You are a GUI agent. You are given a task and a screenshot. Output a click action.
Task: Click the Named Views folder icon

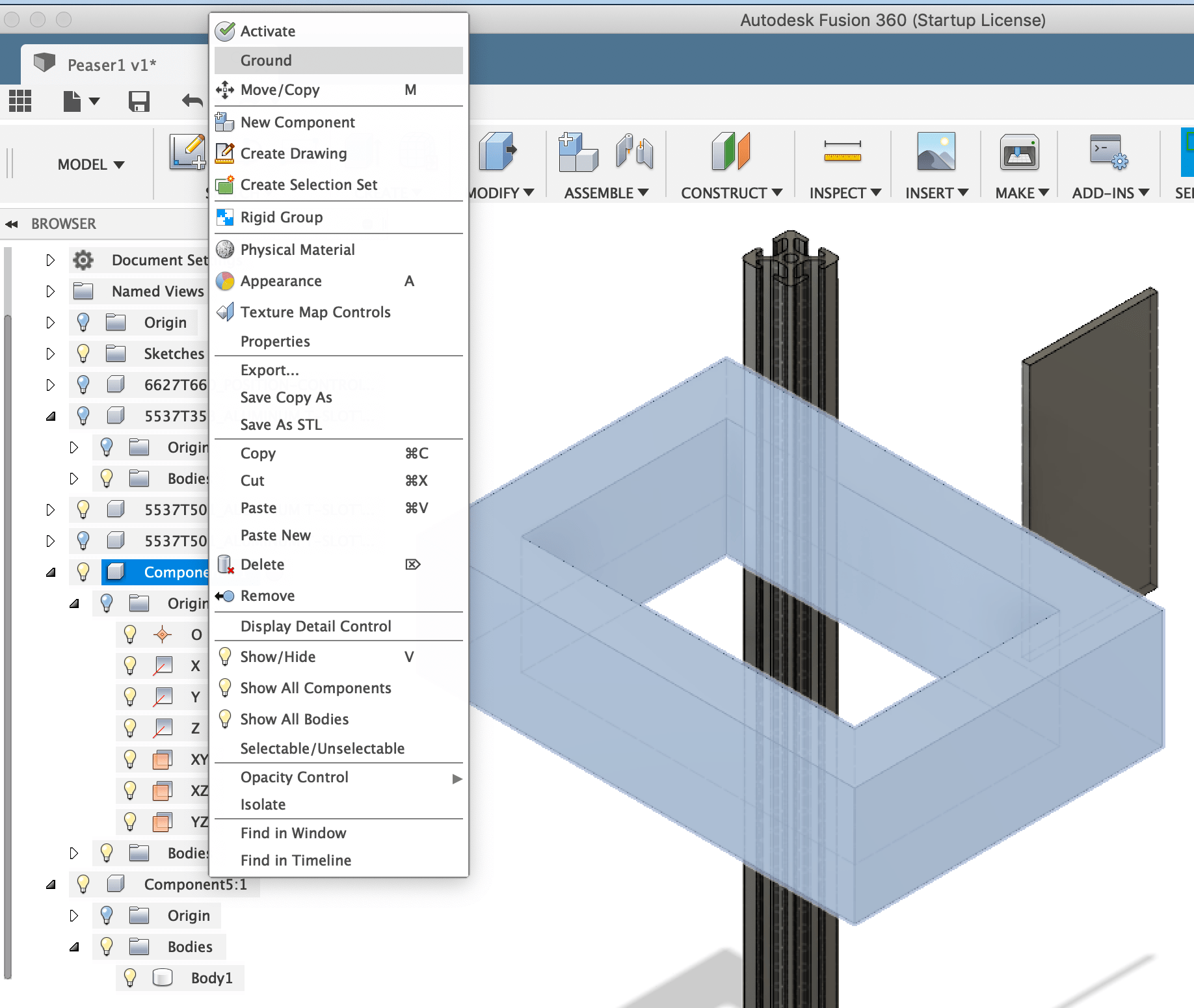click(x=83, y=291)
